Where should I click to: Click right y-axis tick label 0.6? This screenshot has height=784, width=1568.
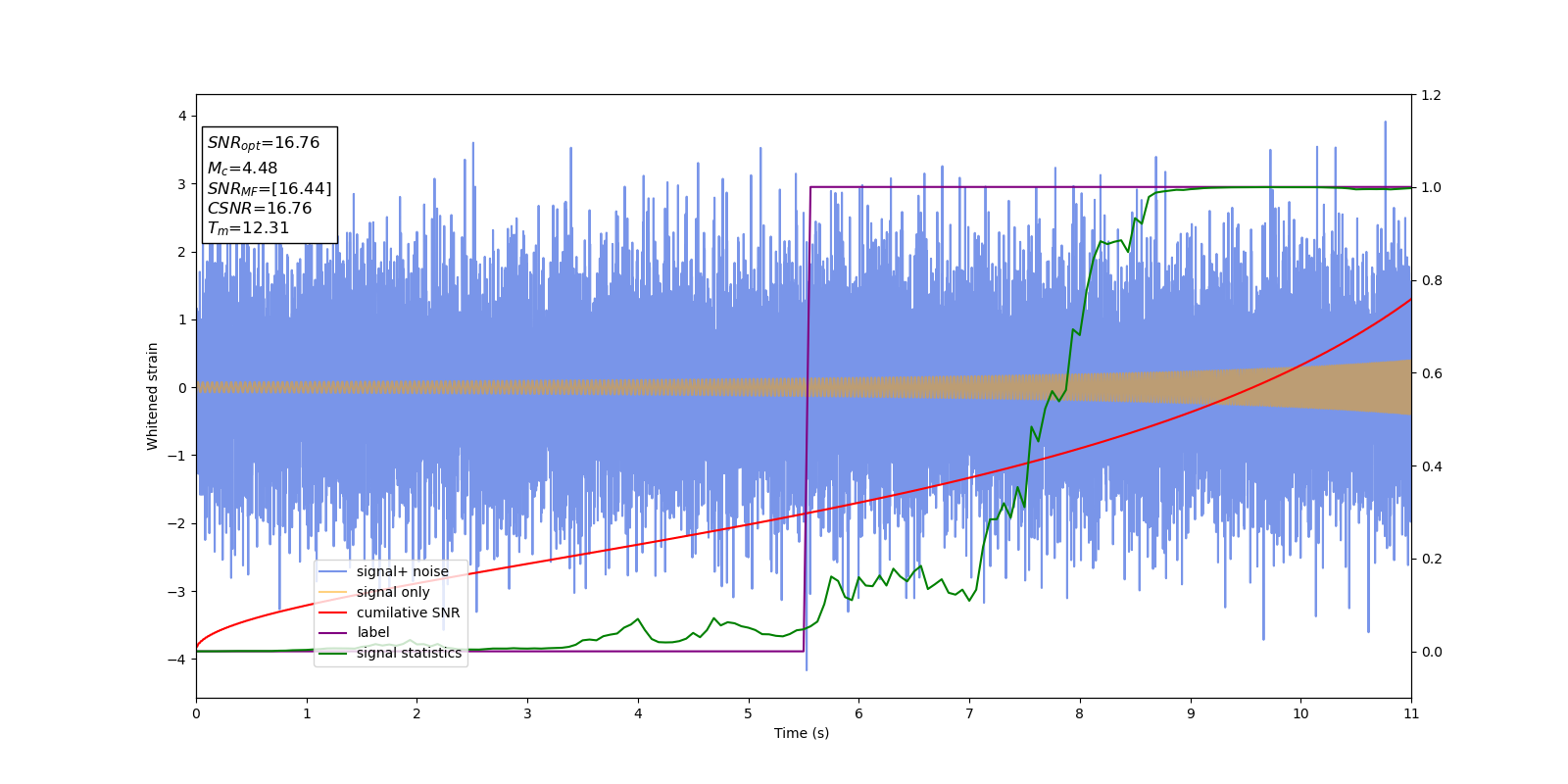click(1431, 373)
